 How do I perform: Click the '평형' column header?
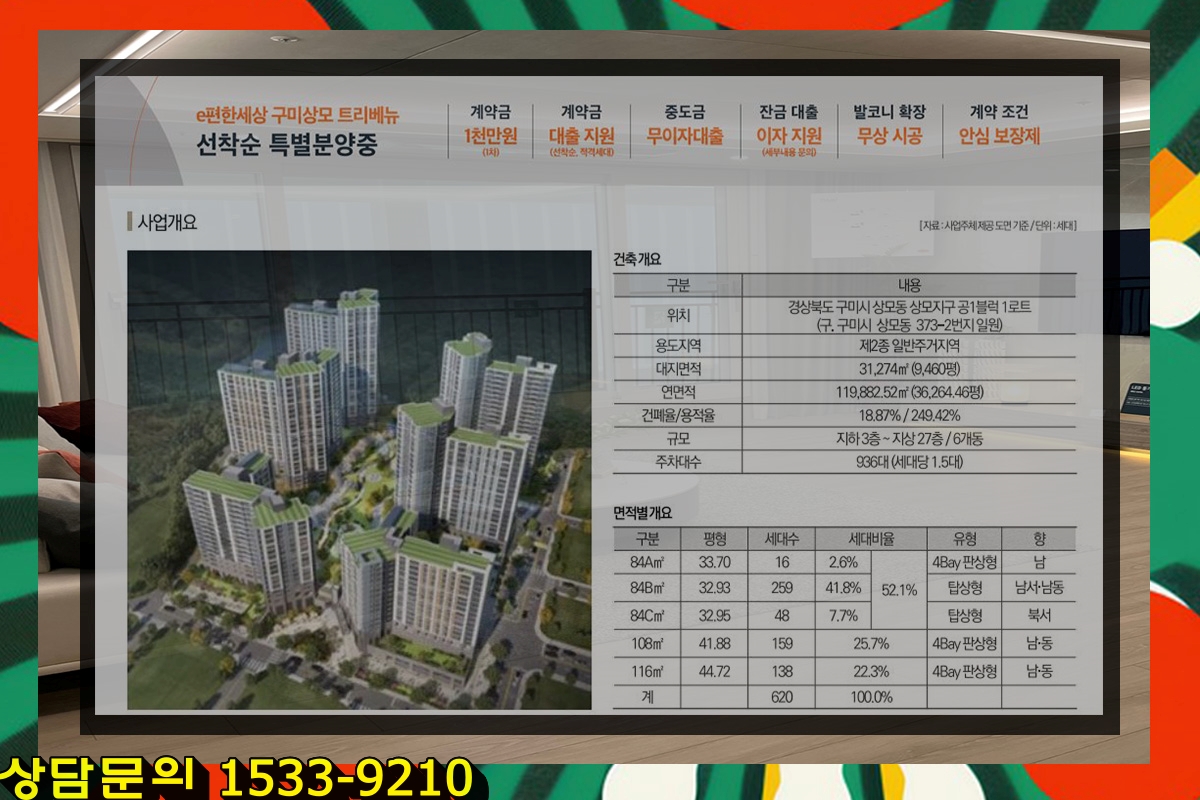coord(714,538)
